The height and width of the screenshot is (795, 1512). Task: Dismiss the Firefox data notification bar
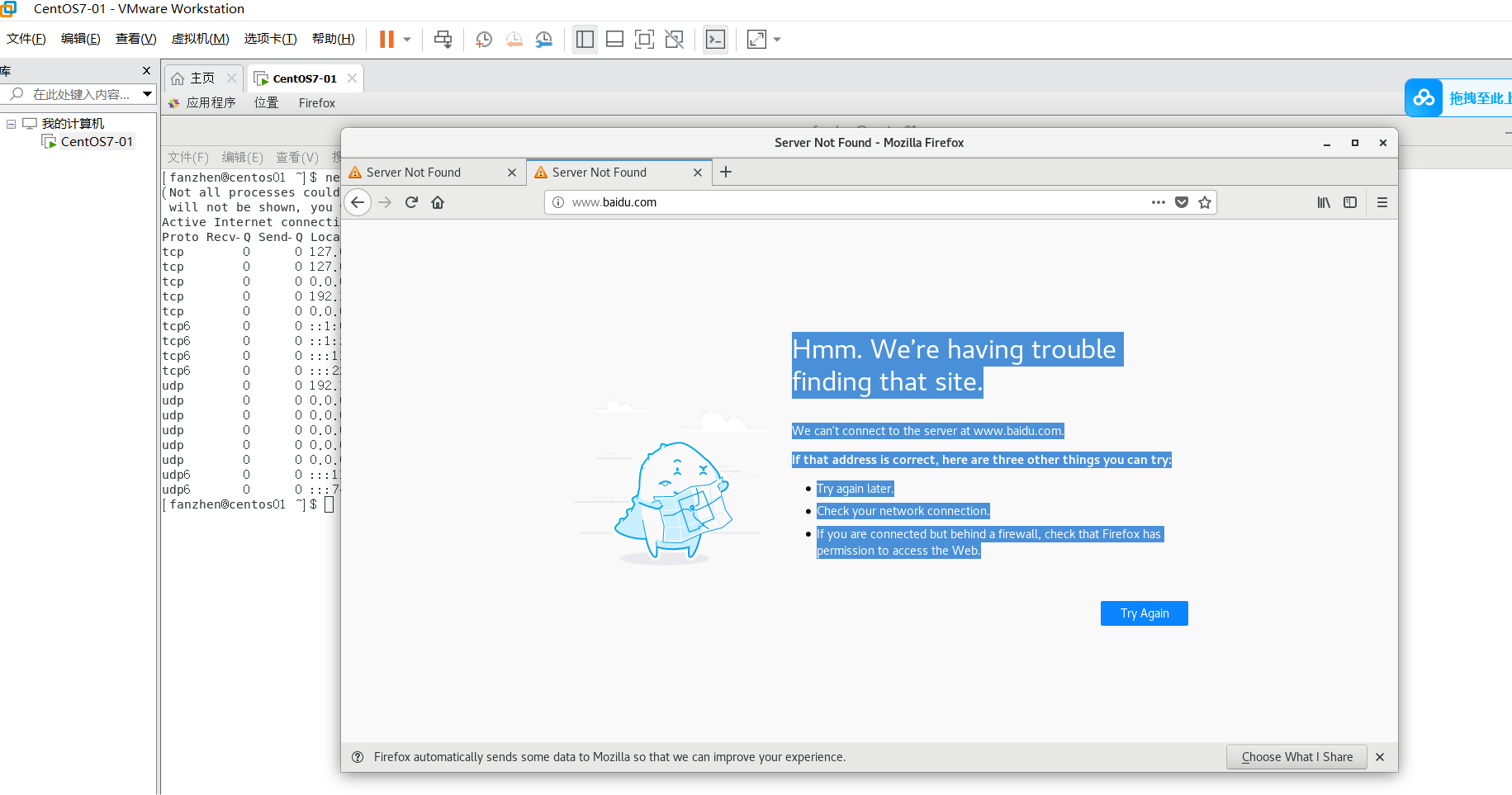1380,757
